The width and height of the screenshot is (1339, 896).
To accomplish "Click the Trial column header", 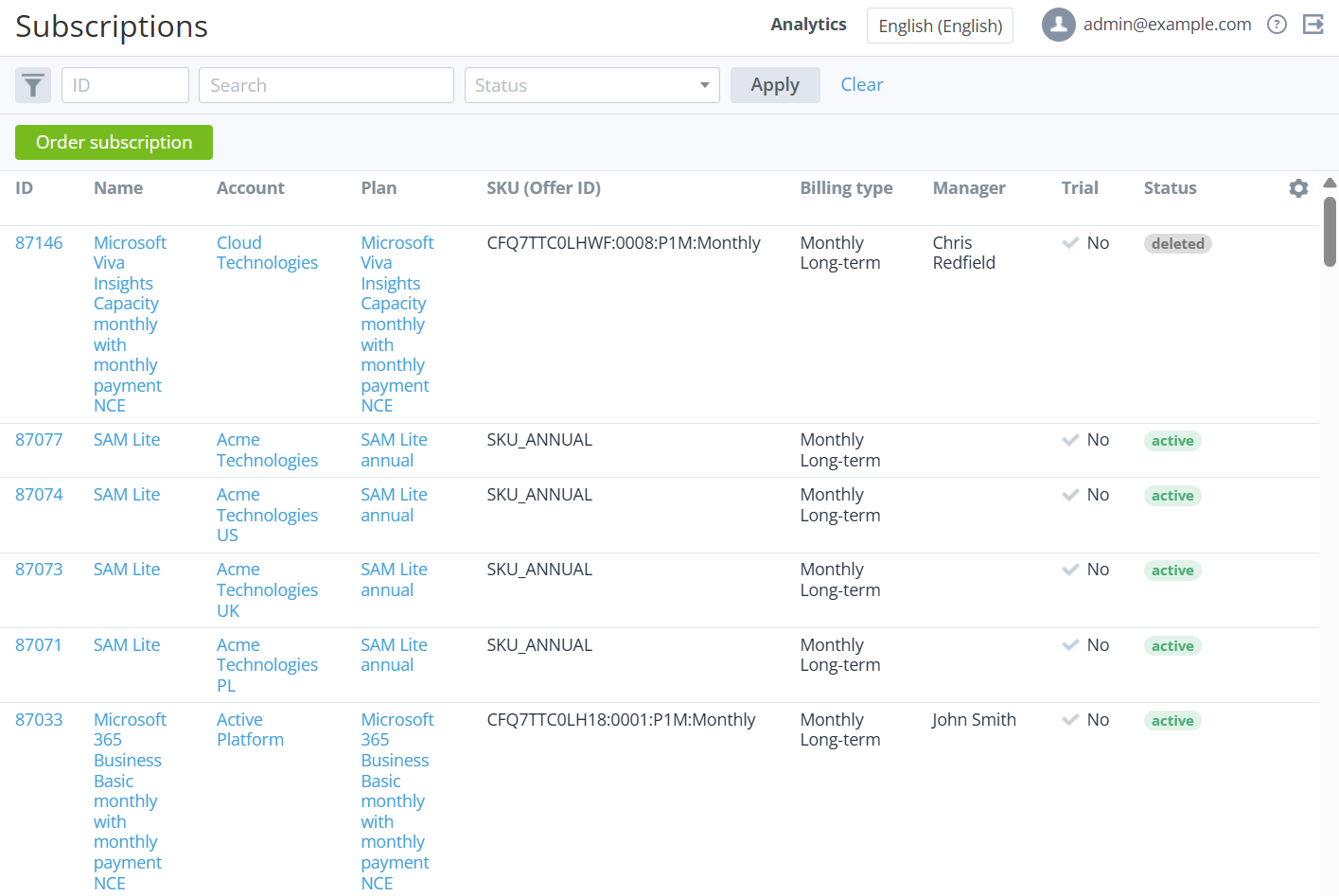I will click(1080, 188).
